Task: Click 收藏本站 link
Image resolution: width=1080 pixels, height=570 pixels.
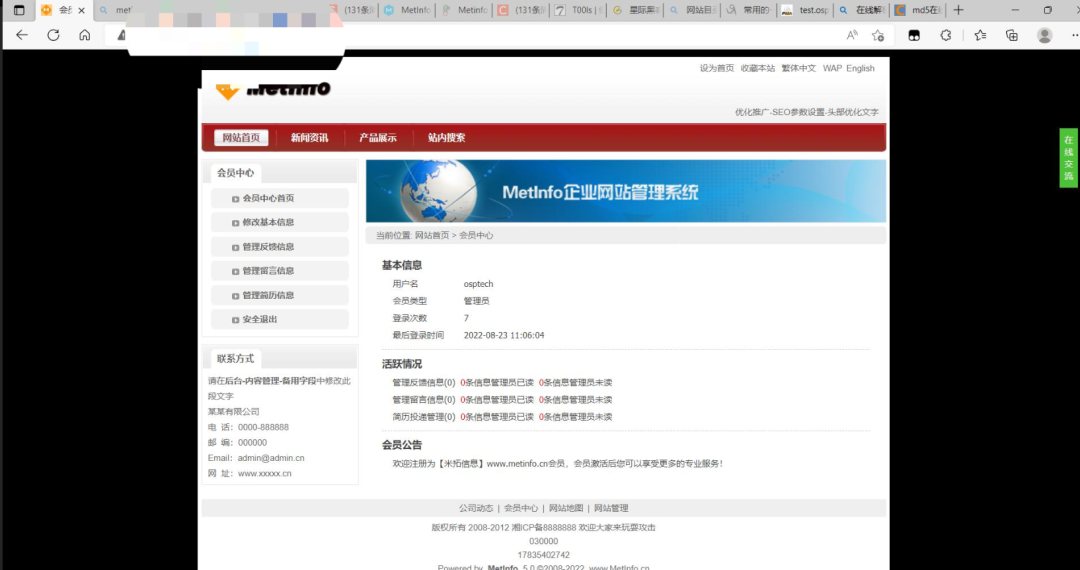Action: 758,68
